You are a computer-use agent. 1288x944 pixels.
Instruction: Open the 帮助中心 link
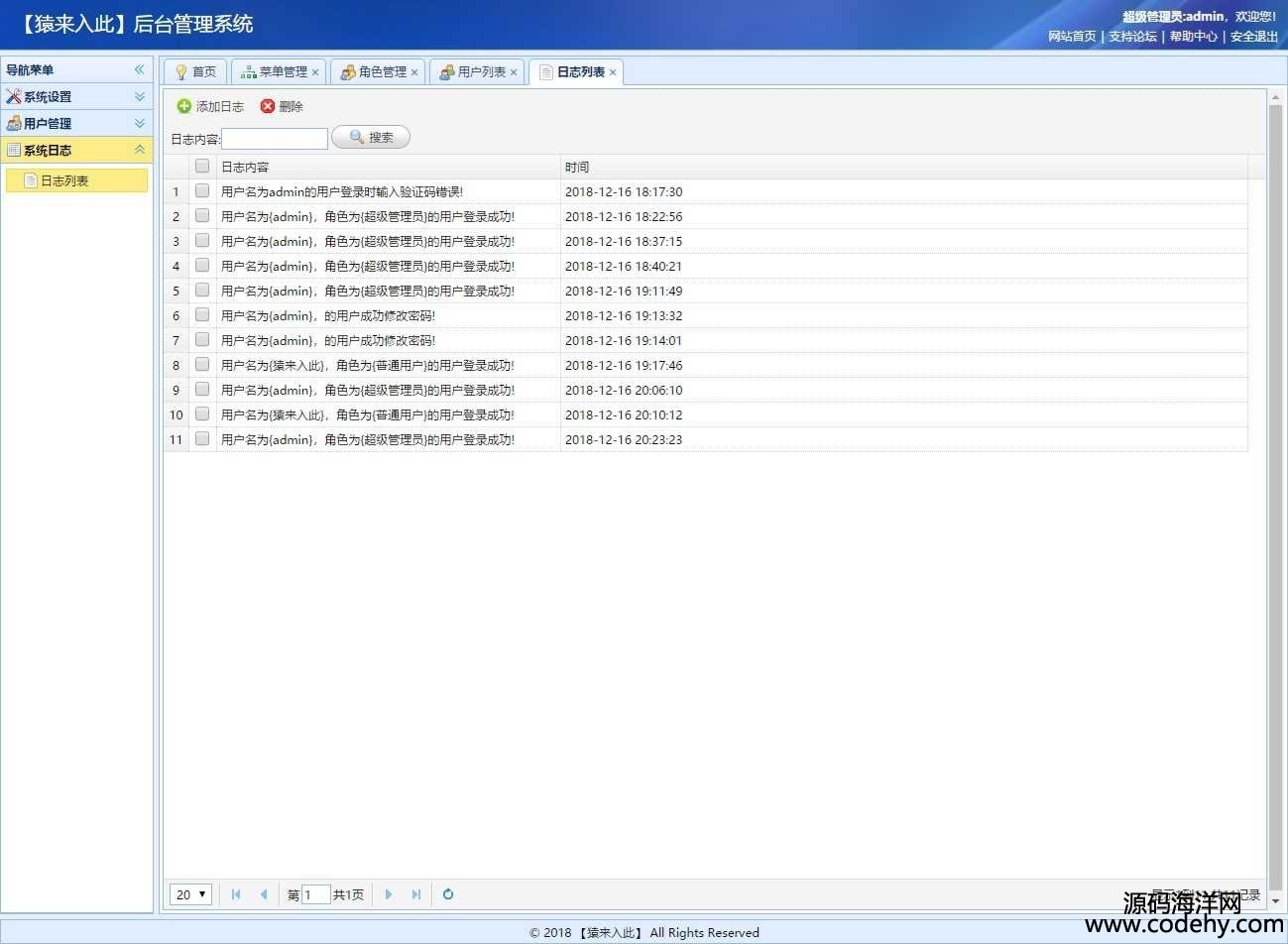(1194, 37)
